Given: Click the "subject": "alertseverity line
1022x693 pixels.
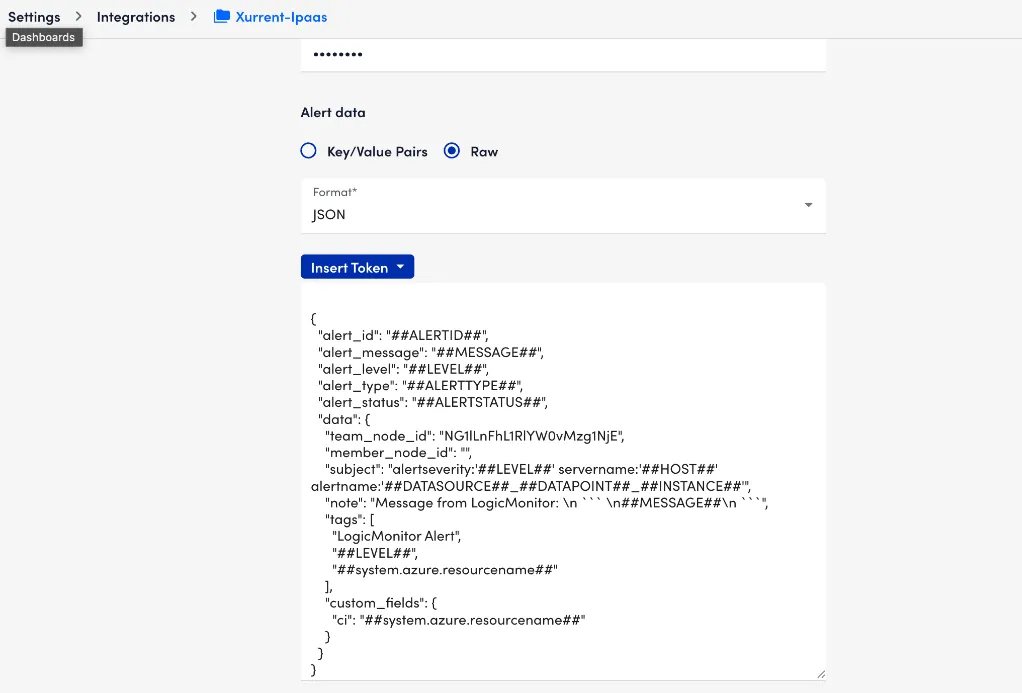Looking at the screenshot, I should (521, 469).
